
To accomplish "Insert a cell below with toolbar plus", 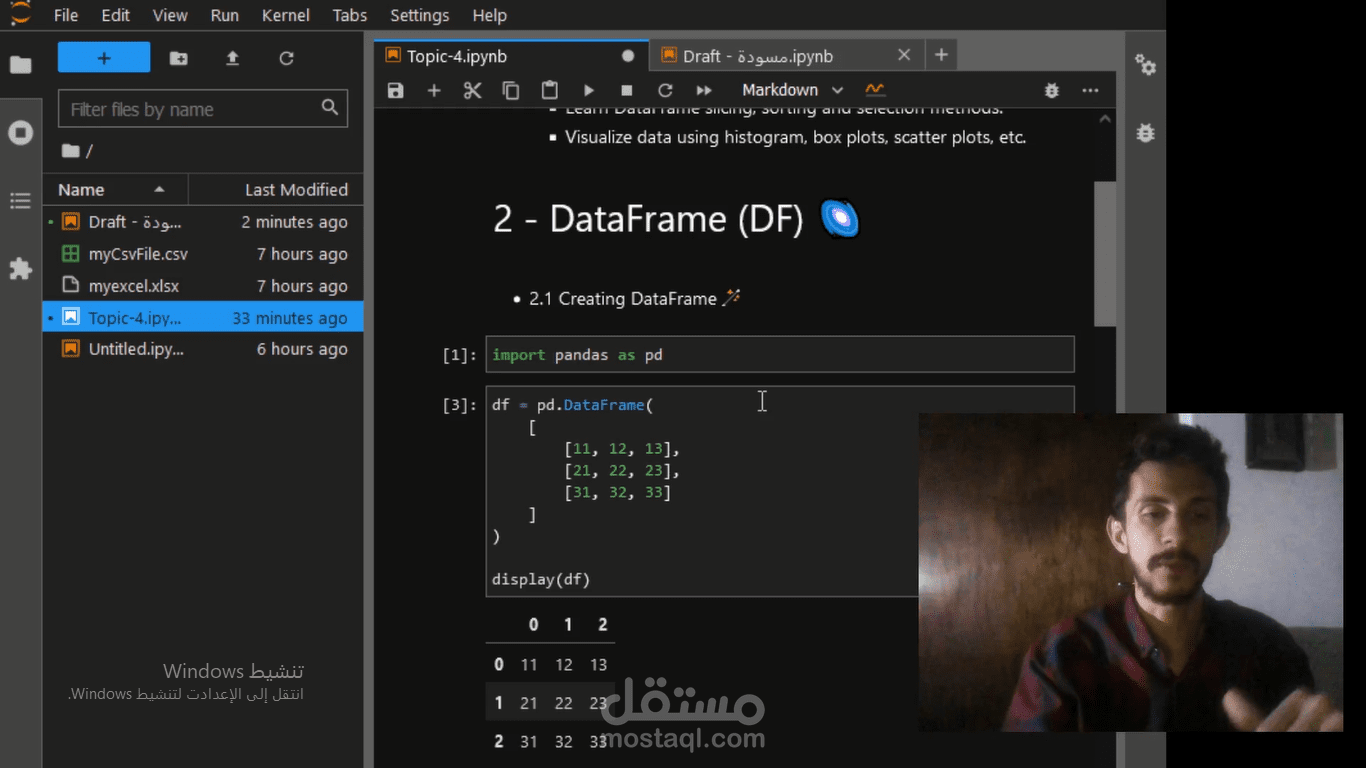I will [434, 90].
